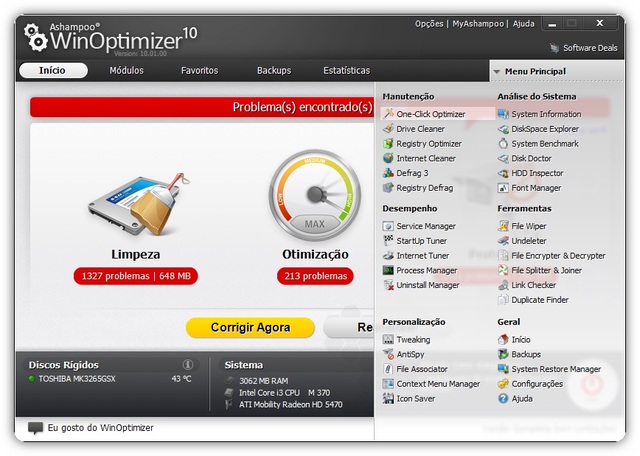Start System Benchmark stopwatch icon
Screen dimensions: 640x456
[503, 143]
